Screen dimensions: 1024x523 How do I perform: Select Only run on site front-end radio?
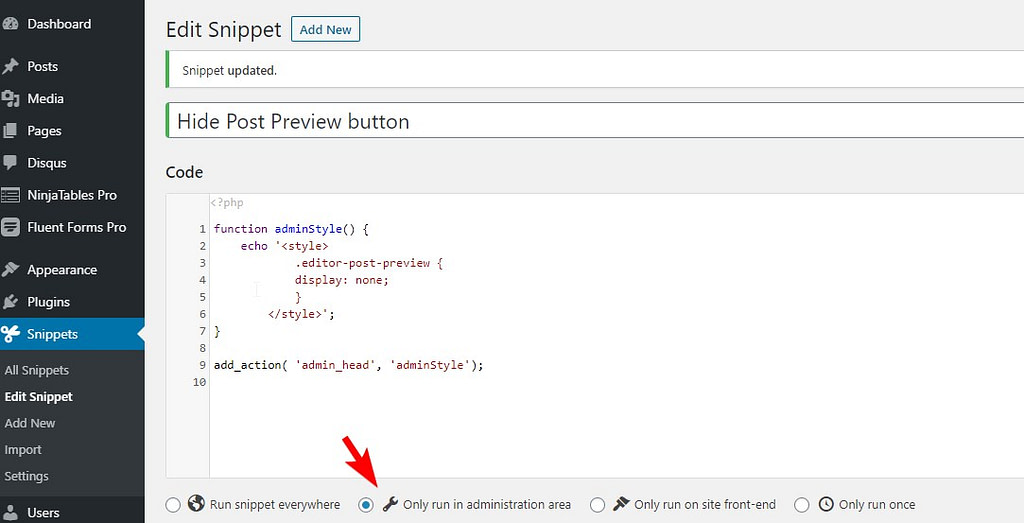tap(597, 505)
